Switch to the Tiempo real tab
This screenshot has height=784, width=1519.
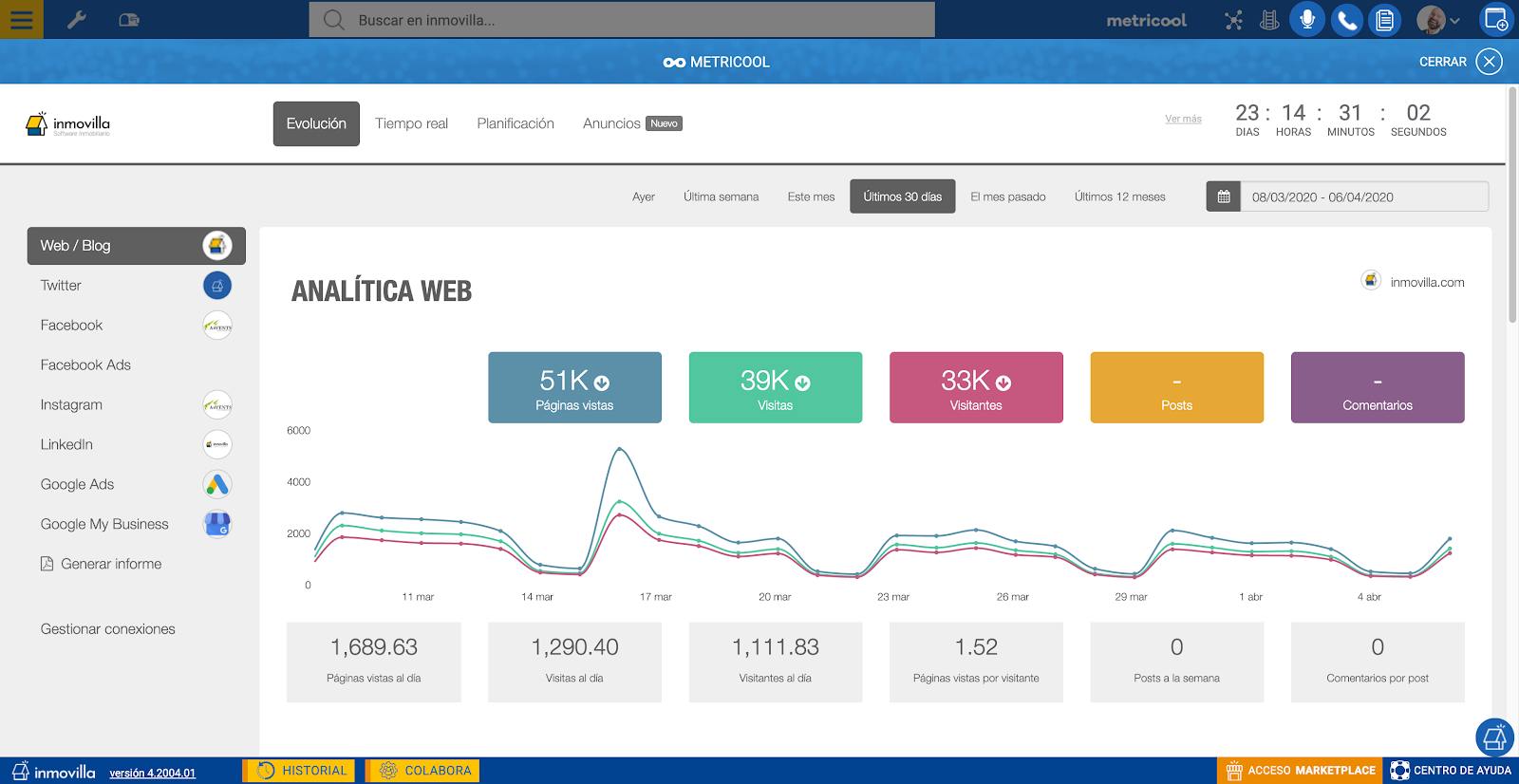pos(411,123)
